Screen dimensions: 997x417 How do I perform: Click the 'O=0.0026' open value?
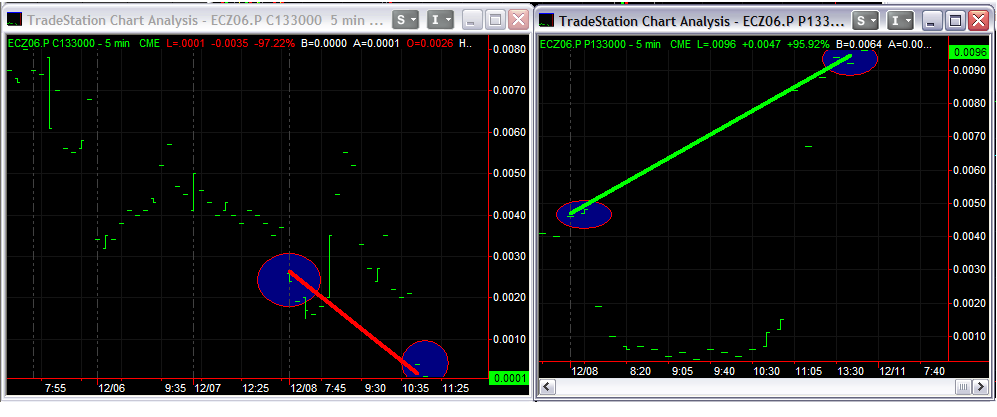click(429, 43)
